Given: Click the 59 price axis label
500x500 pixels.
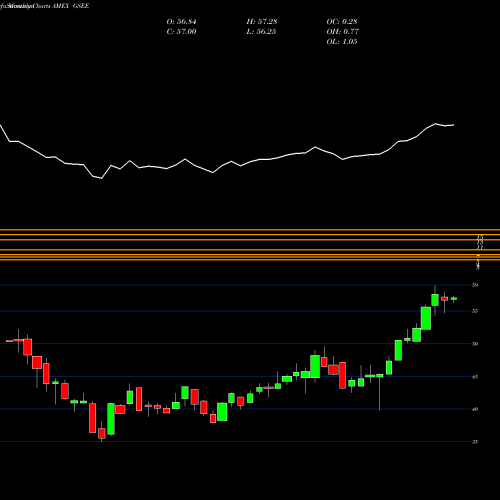Looking at the screenshot, I should [475, 285].
